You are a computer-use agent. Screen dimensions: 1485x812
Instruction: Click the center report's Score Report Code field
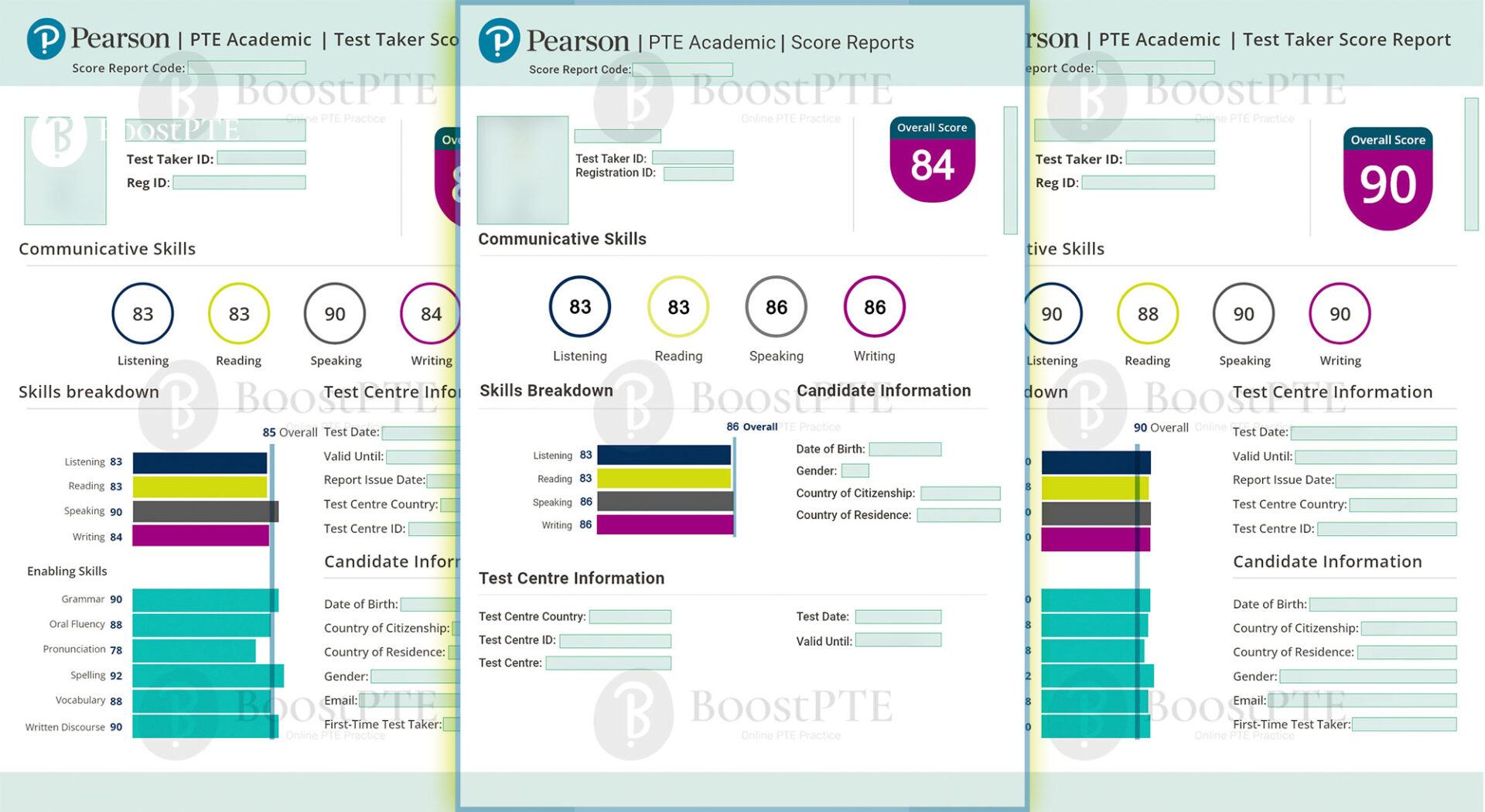point(682,70)
